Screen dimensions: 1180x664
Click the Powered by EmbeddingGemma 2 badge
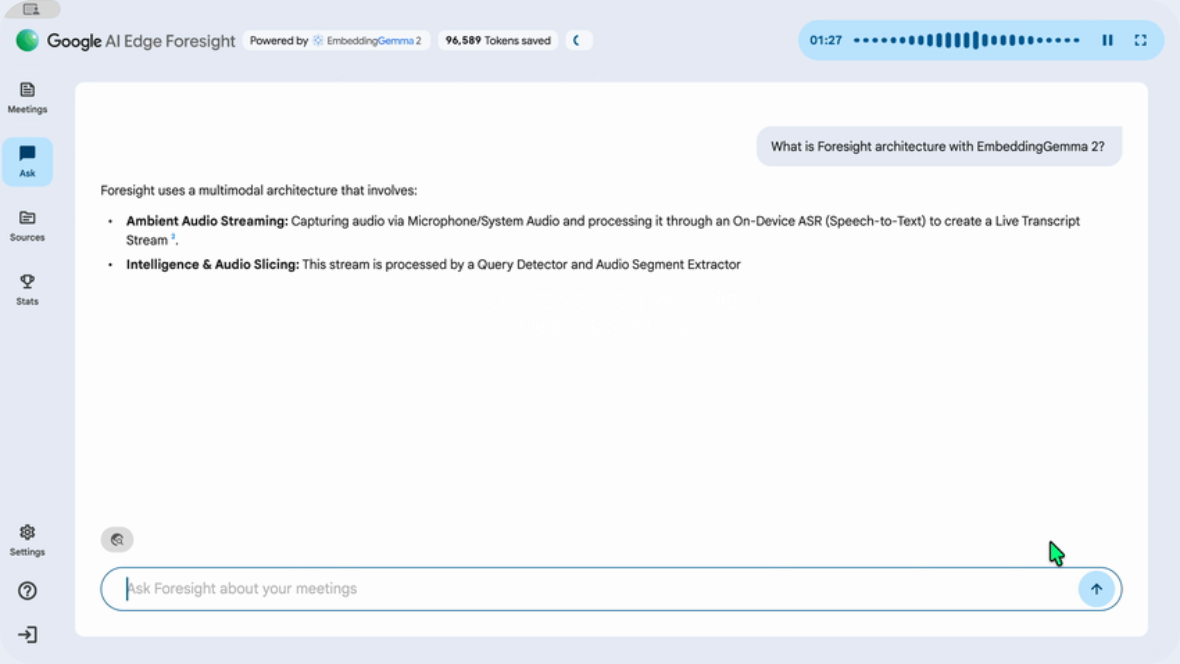336,41
